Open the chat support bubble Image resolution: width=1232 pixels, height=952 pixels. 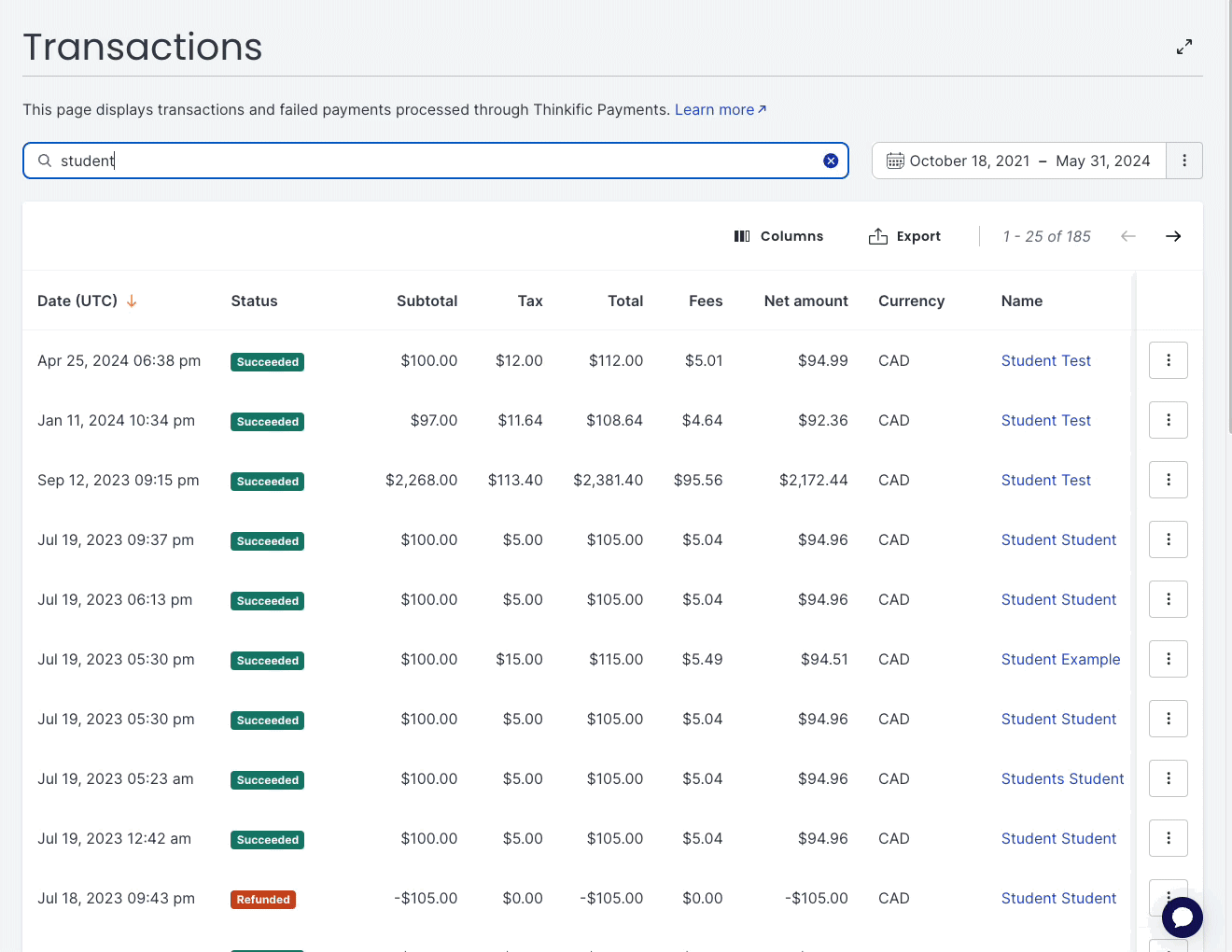pos(1182,917)
